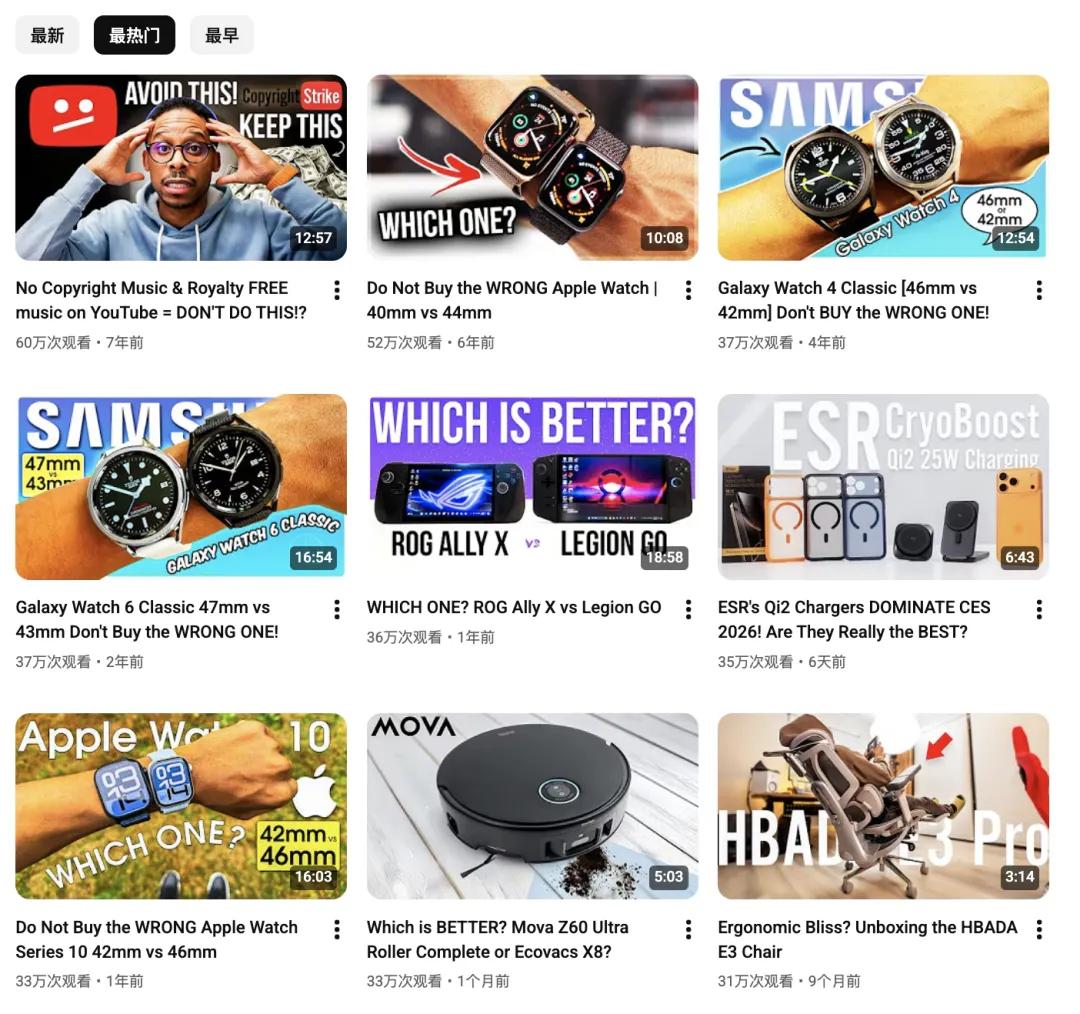The image size is (1080, 1014).
Task: Open options menu for ROG Ally X vs Legion GO
Action: [x=688, y=609]
